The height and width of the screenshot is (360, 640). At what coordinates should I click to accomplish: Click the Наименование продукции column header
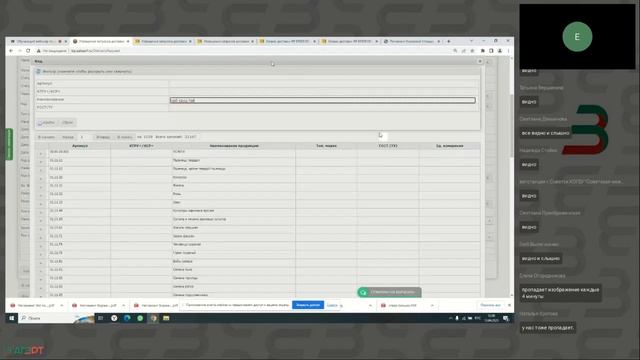click(234, 146)
